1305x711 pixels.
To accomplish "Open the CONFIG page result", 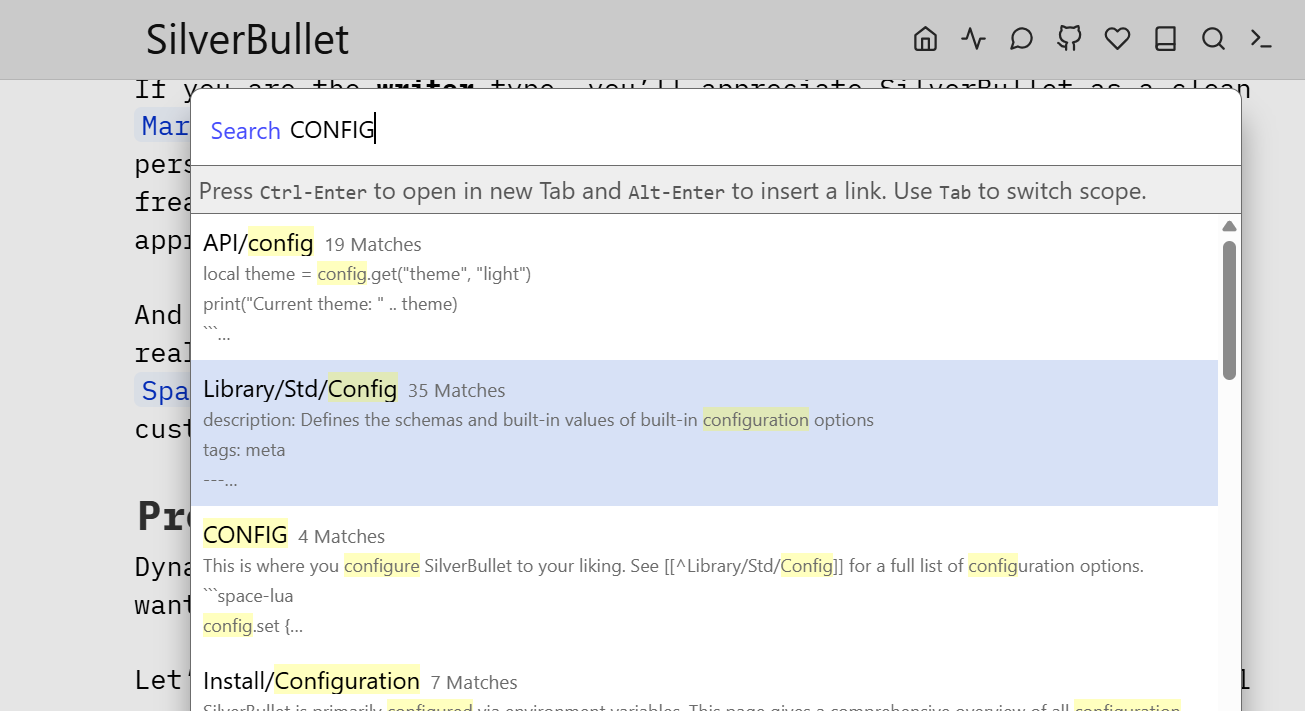I will [245, 535].
